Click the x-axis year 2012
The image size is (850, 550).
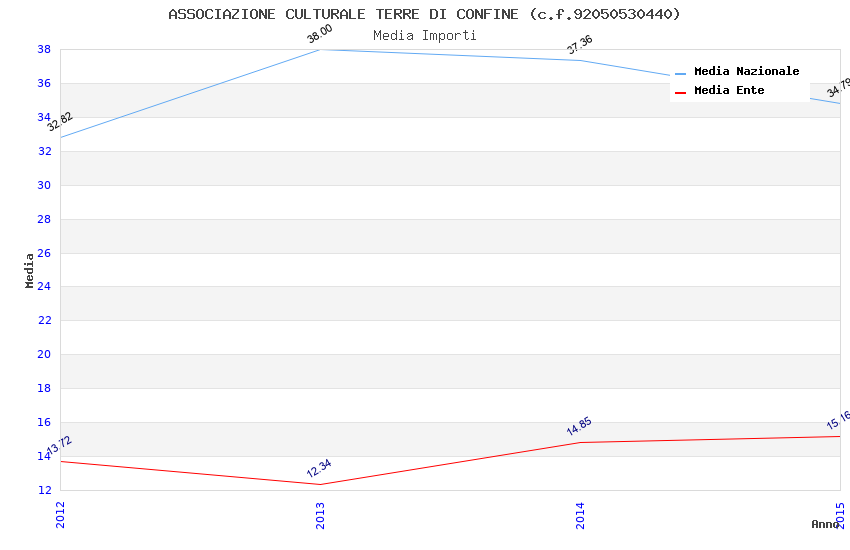[x=60, y=515]
